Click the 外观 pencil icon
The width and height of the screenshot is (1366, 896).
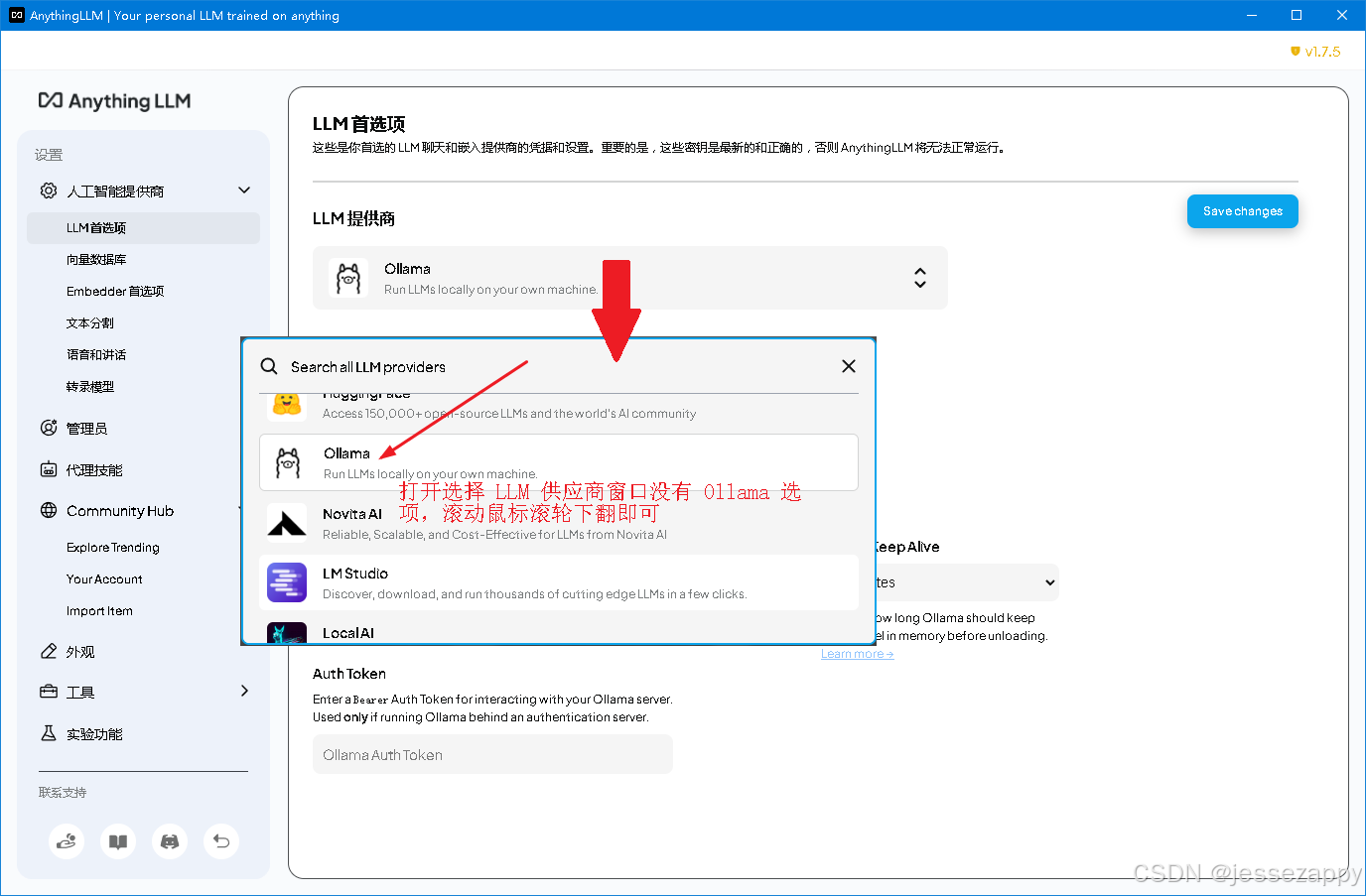(x=49, y=651)
